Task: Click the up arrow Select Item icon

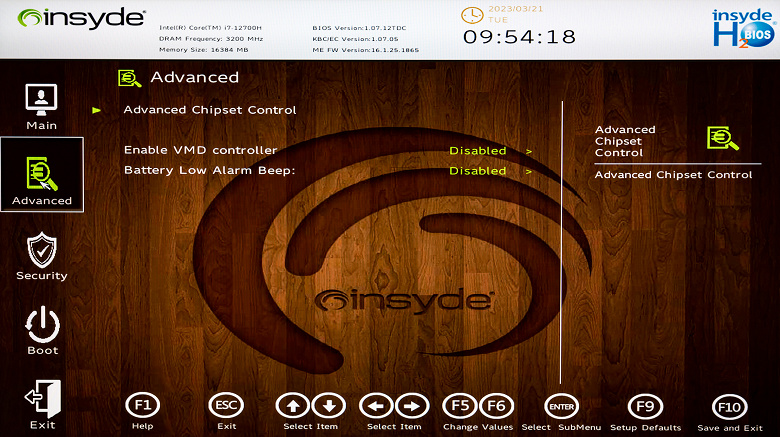Action: pyautogui.click(x=293, y=406)
